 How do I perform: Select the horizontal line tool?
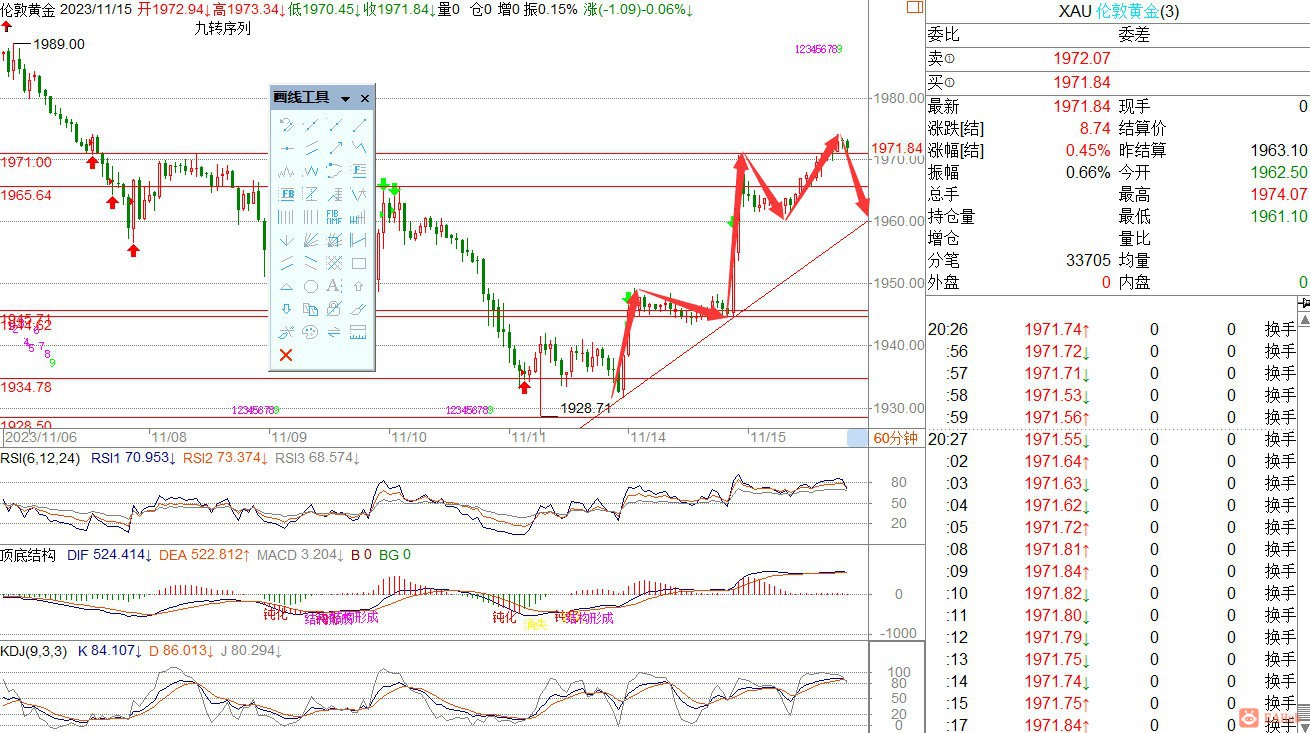(x=286, y=148)
